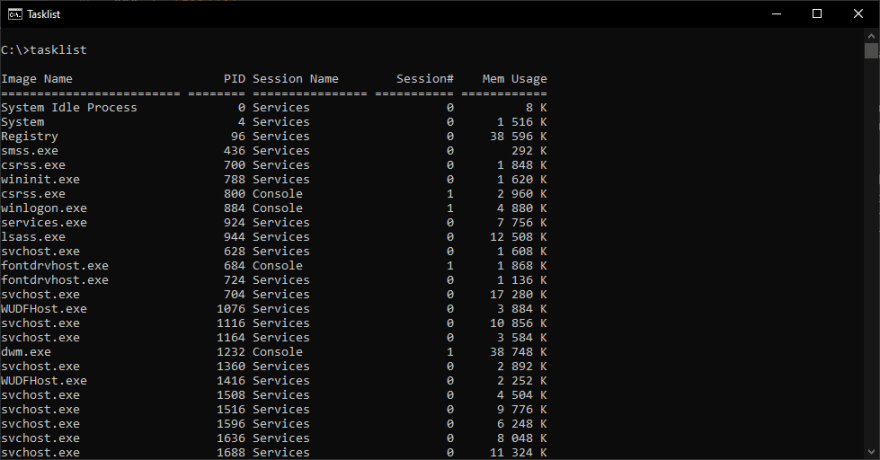The width and height of the screenshot is (880, 460).
Task: Click the scrollbar up arrow
Action: 871,35
